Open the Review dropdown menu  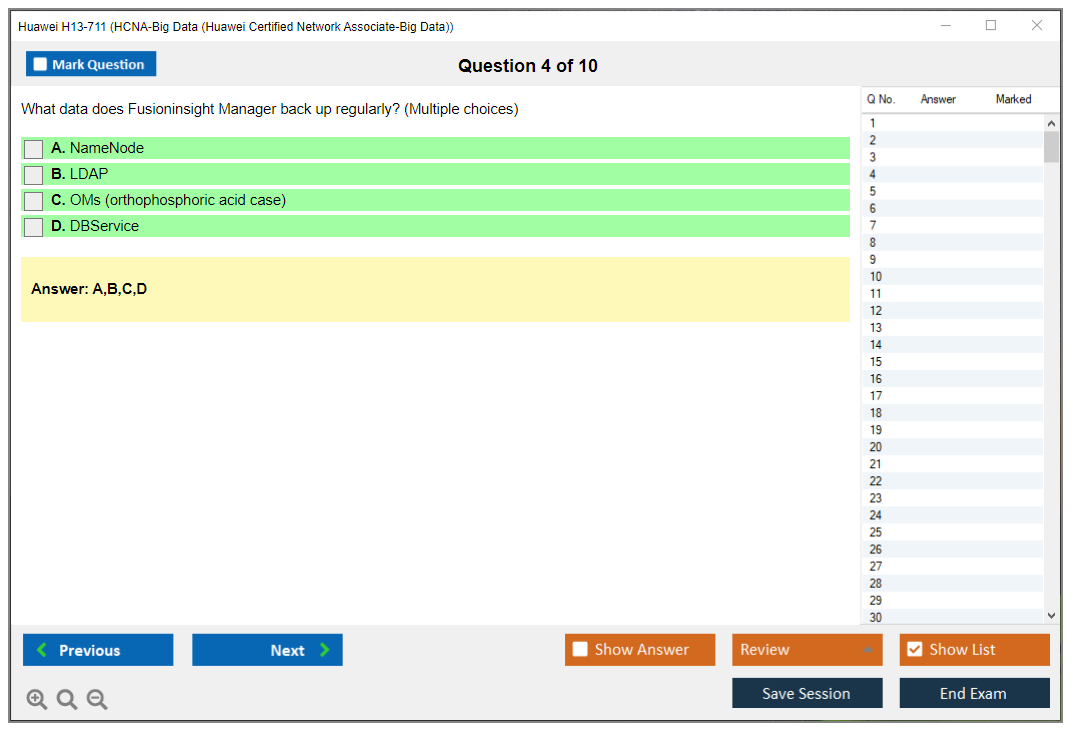(x=807, y=650)
